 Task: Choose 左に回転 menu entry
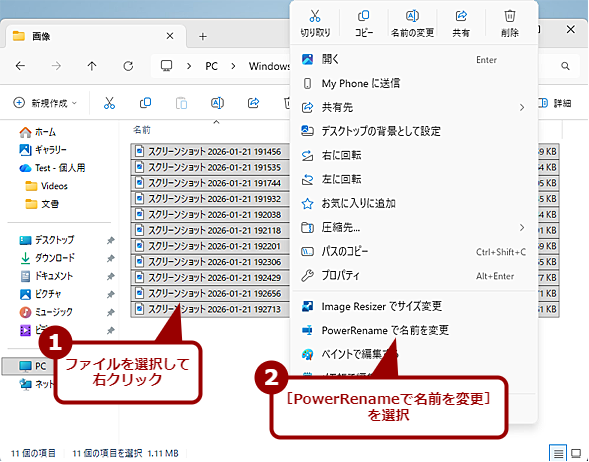[x=414, y=179]
